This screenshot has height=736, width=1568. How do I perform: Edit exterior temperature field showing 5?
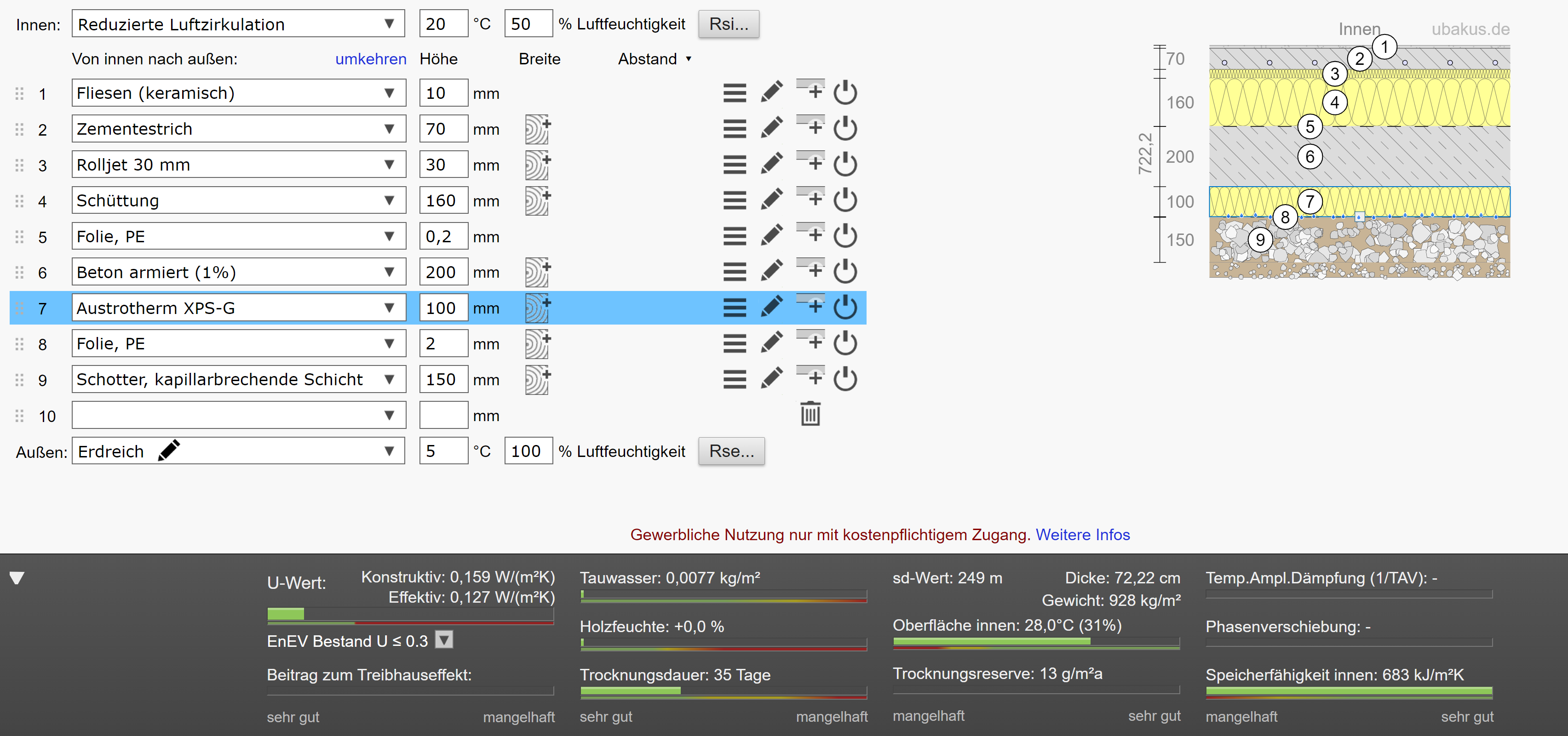click(x=443, y=451)
